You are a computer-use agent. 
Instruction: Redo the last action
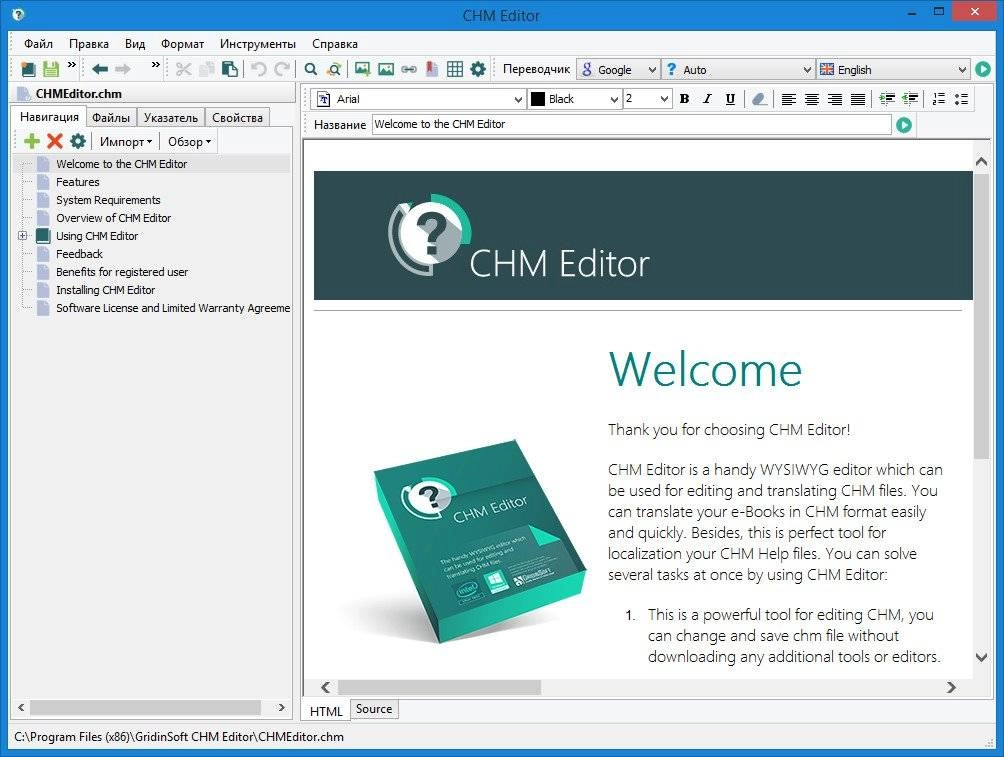tap(282, 69)
